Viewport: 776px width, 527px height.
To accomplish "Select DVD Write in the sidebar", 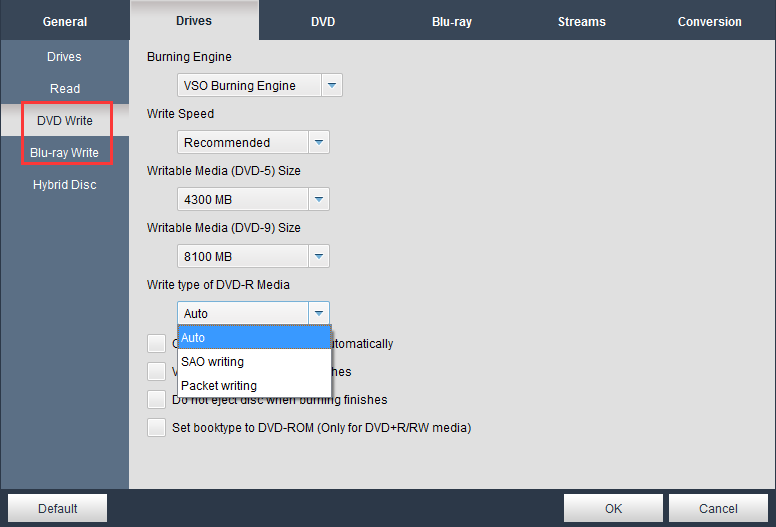I will click(x=64, y=120).
